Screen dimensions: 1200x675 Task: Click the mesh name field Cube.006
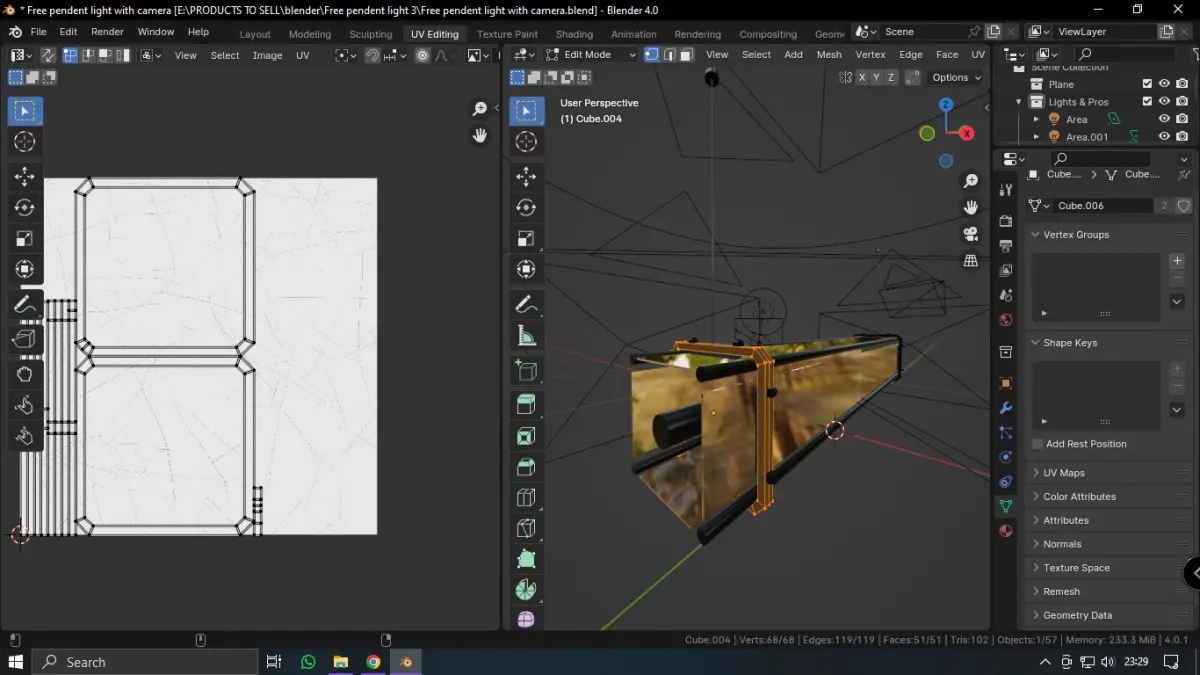click(1104, 205)
